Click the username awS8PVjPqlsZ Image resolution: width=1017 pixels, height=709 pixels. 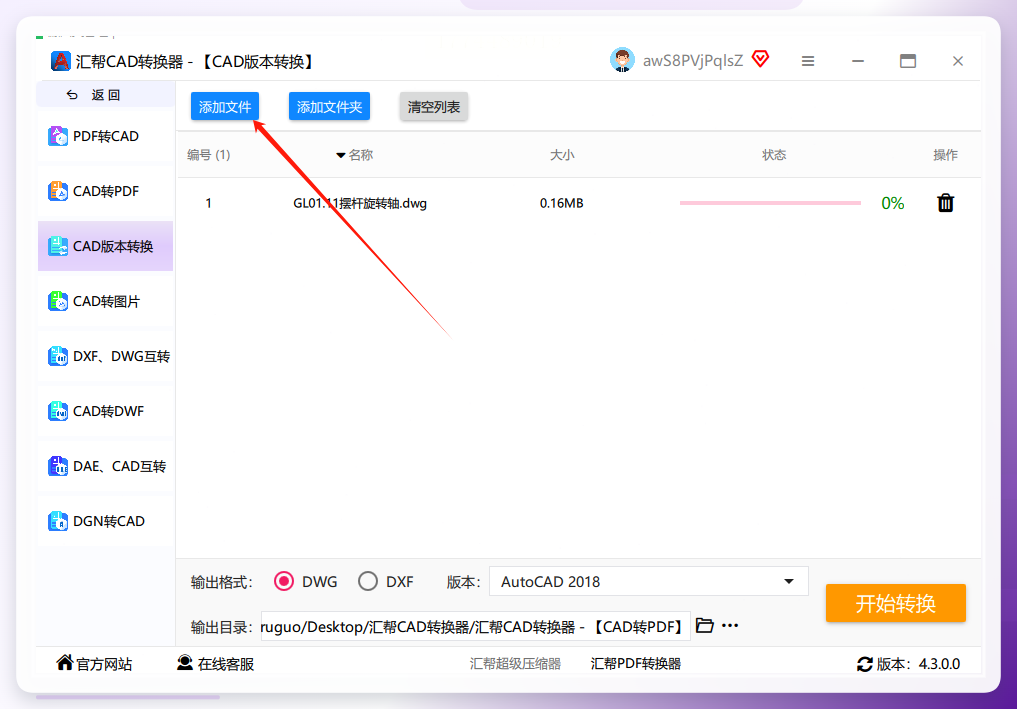pos(693,60)
